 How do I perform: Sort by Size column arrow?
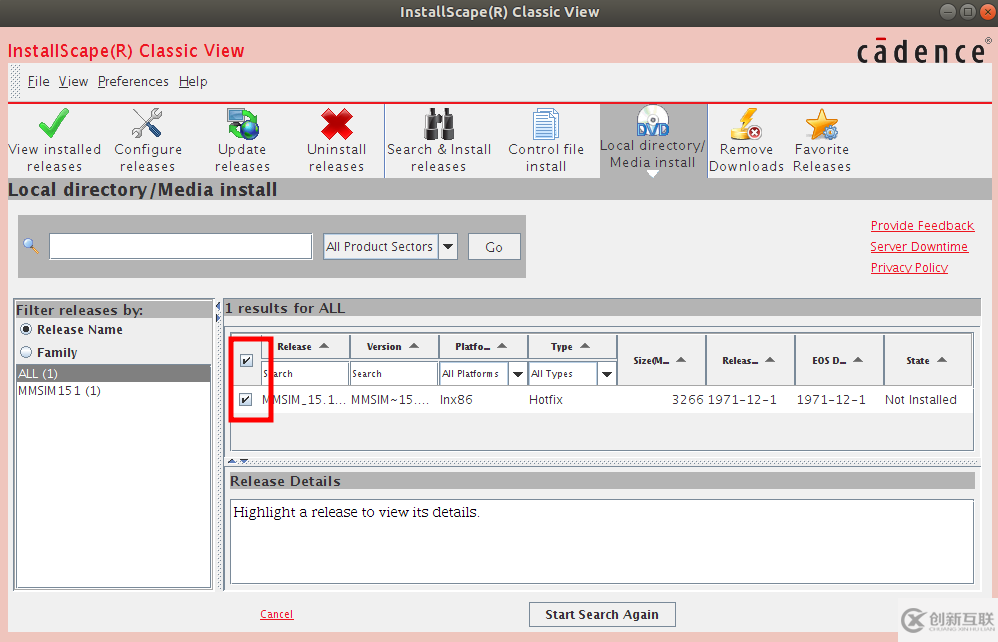point(681,360)
